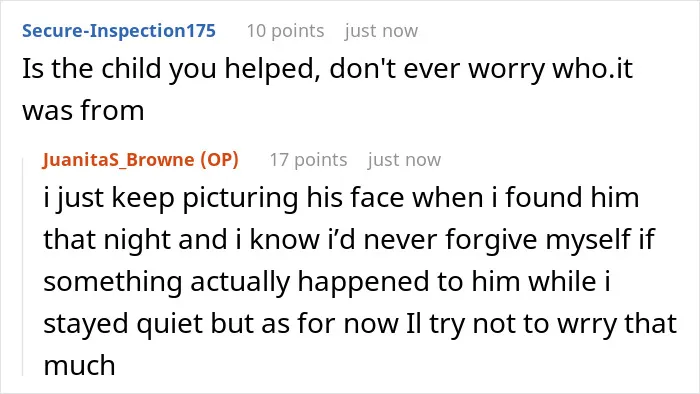
Task: Collapse the reply using the vertical thread line
Action: [x=23, y=267]
